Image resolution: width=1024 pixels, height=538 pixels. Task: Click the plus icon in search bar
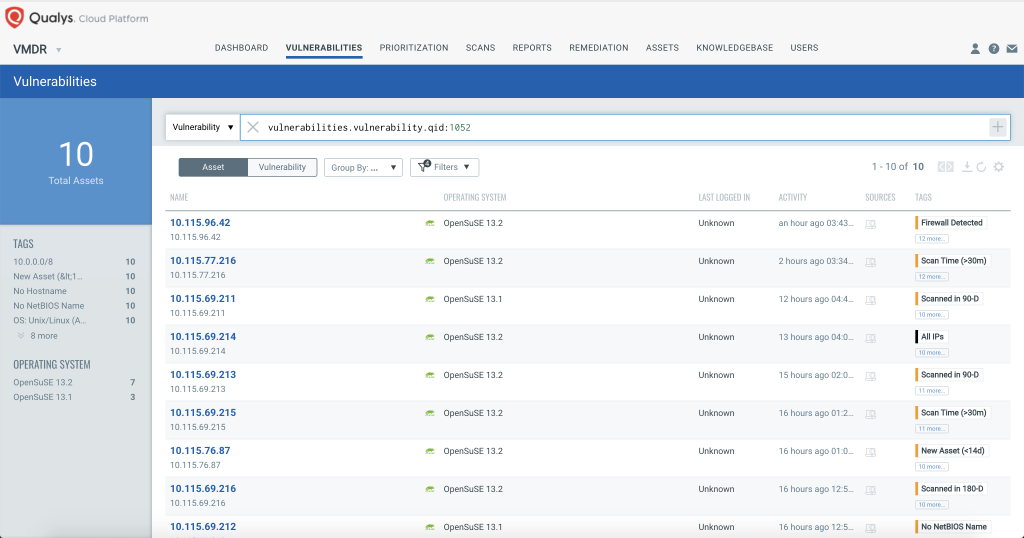point(997,127)
